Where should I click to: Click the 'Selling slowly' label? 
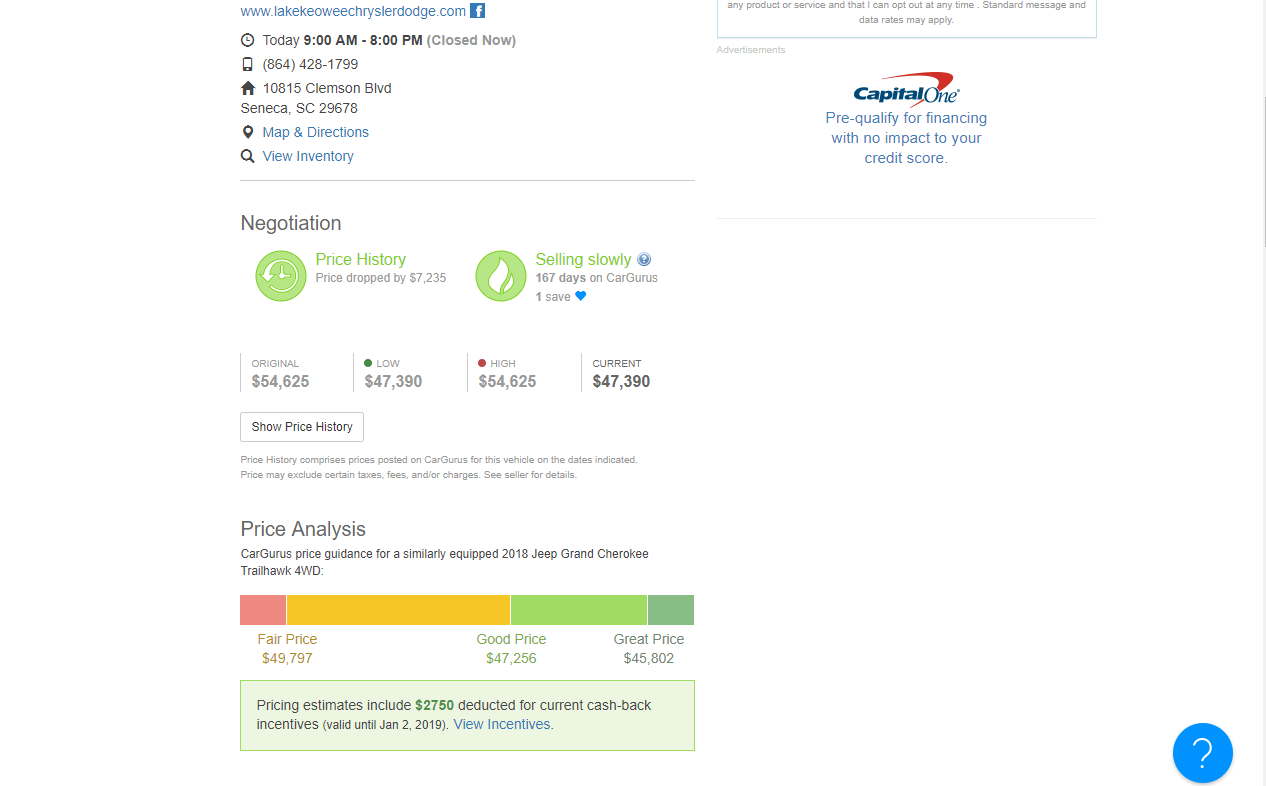[x=583, y=259]
